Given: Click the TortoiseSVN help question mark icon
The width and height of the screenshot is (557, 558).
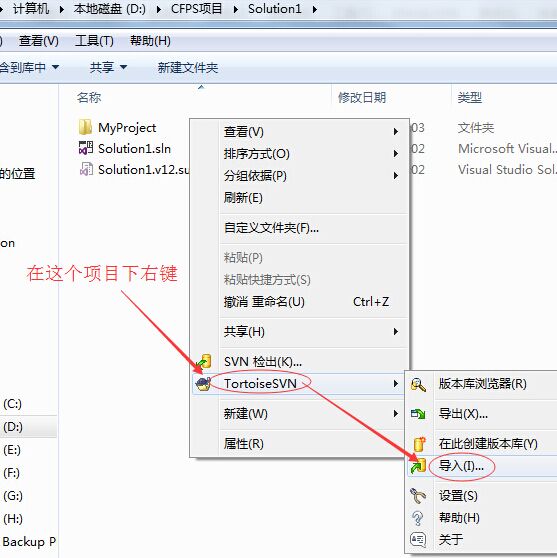Looking at the screenshot, I should [x=418, y=518].
